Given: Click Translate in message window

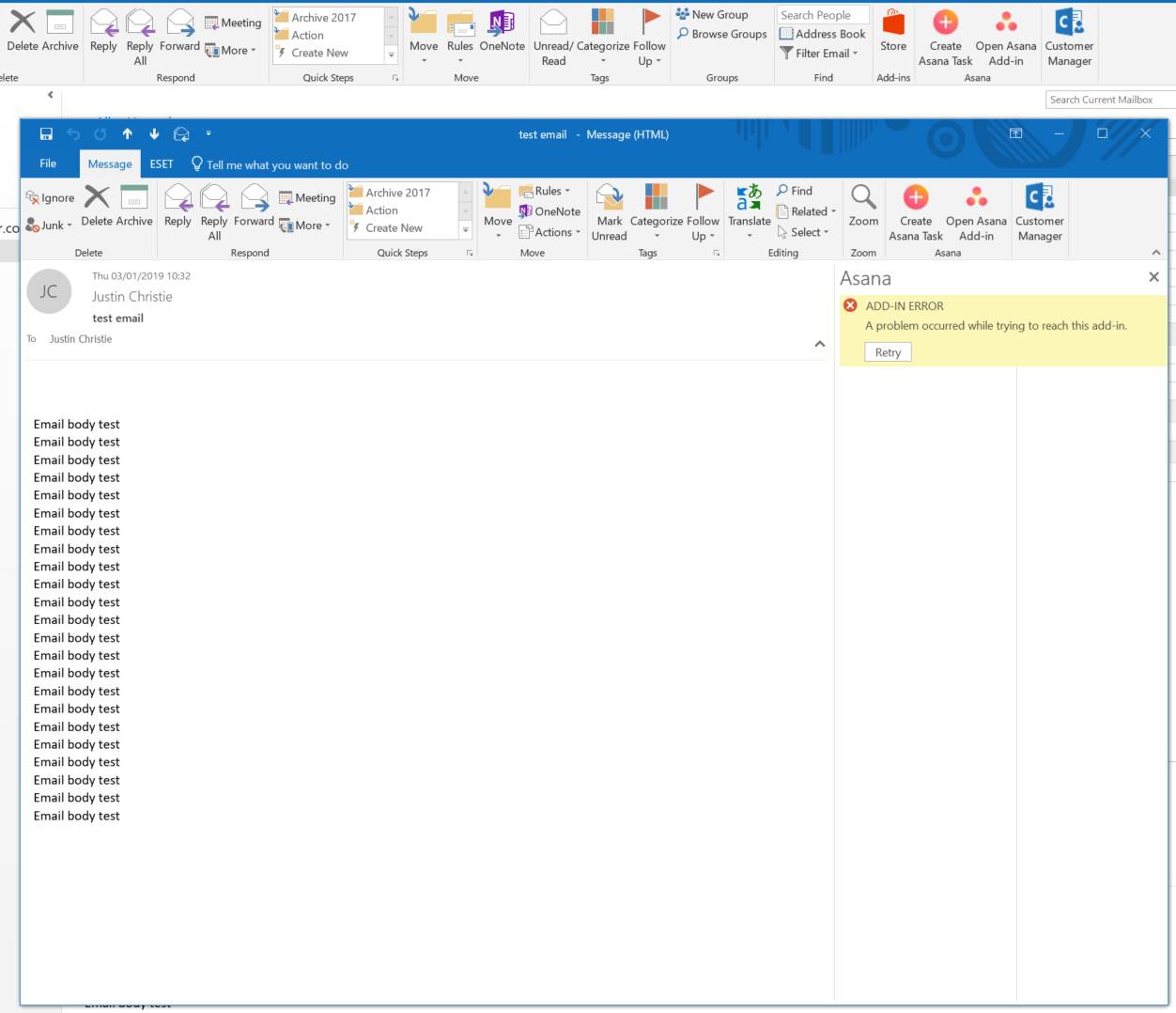Looking at the screenshot, I should [x=750, y=212].
